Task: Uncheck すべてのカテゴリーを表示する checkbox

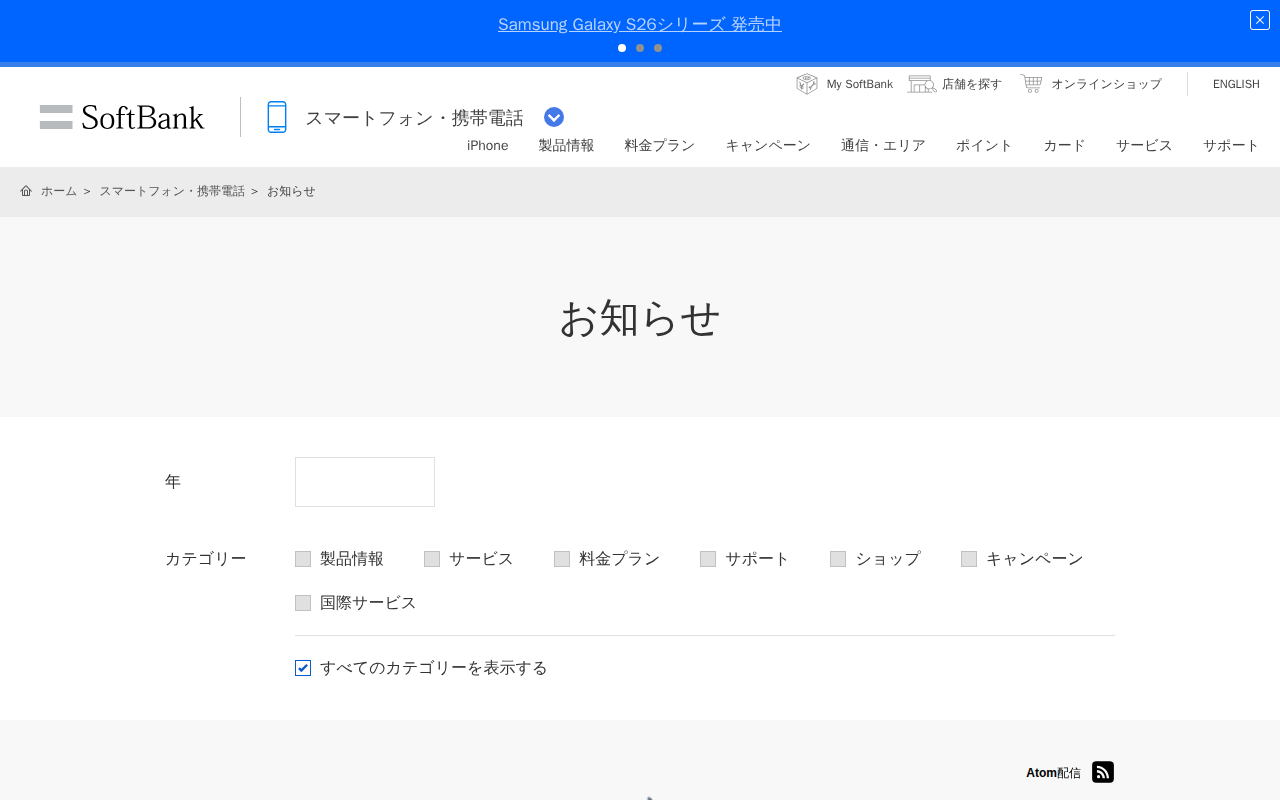Action: [x=303, y=668]
